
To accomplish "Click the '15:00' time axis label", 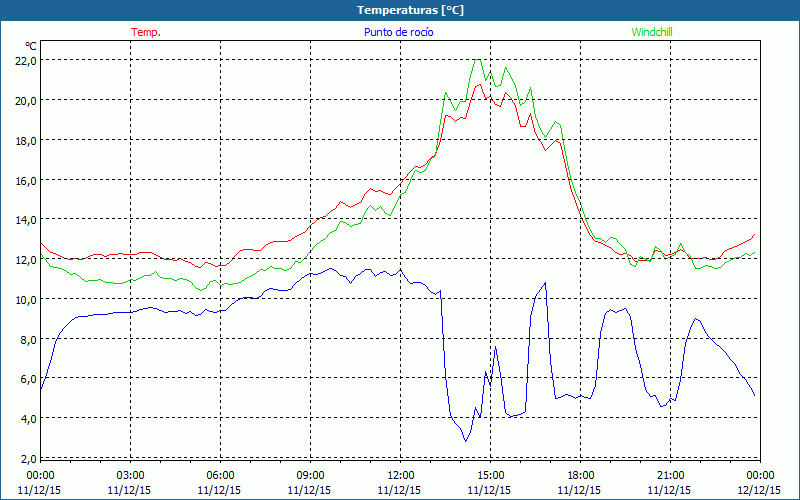I will 490,476.
